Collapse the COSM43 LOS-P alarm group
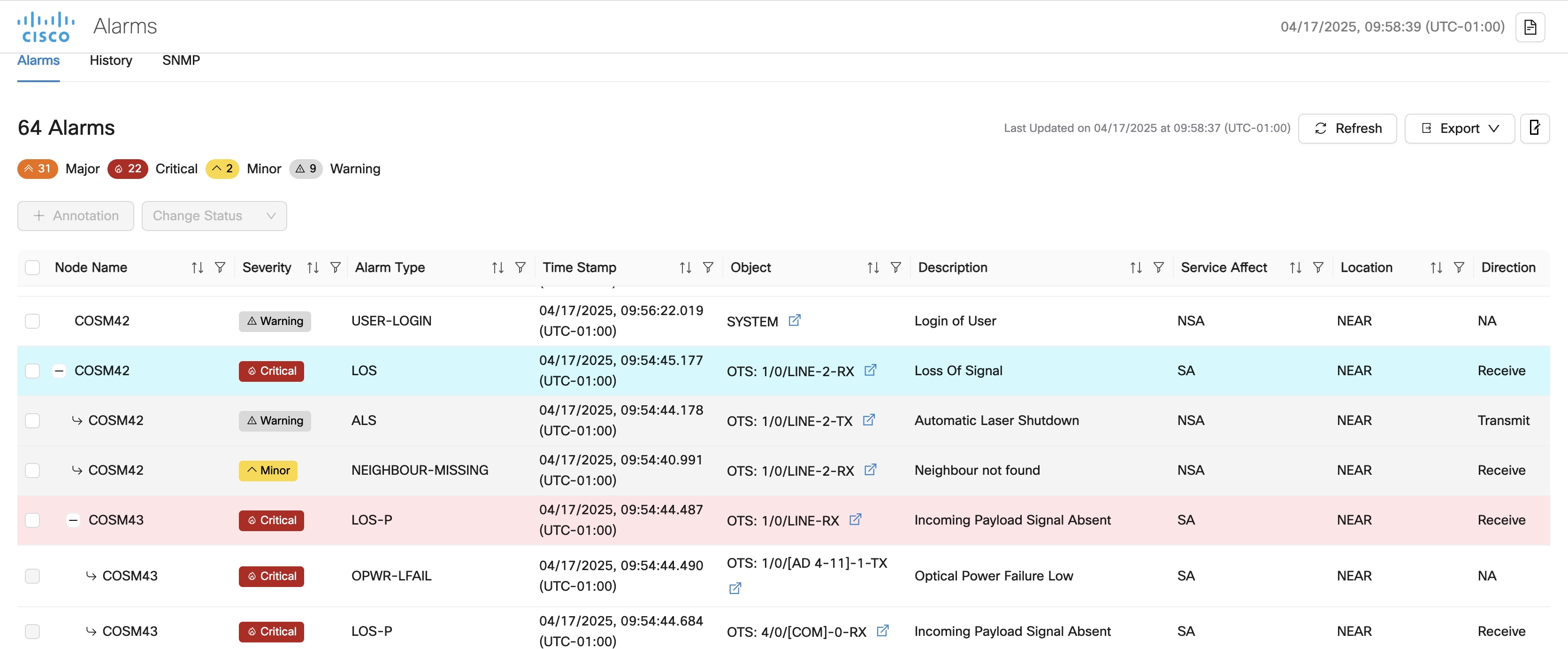The height and width of the screenshot is (649, 1568). click(73, 520)
